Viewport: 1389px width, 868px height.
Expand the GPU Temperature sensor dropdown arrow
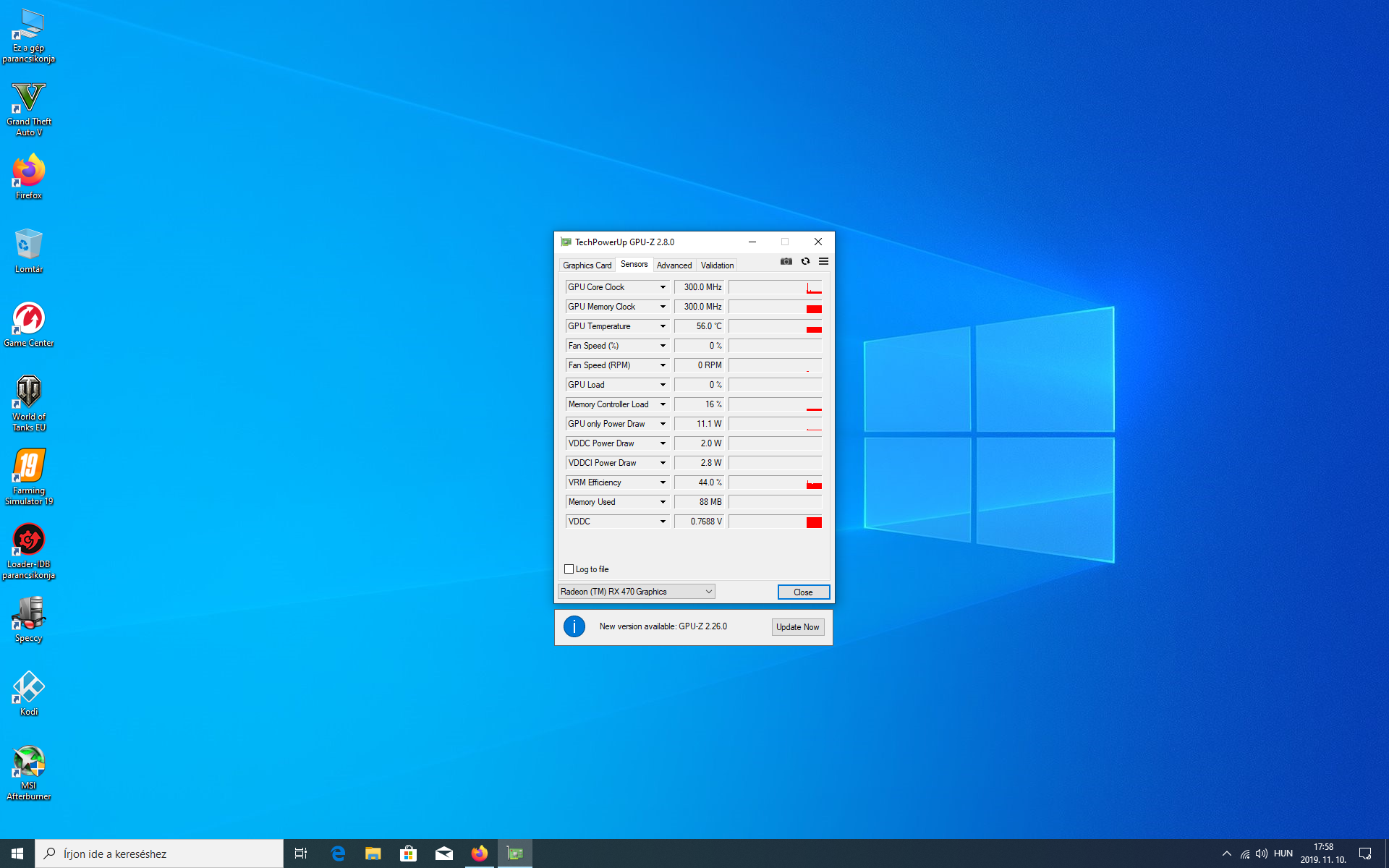coord(662,326)
